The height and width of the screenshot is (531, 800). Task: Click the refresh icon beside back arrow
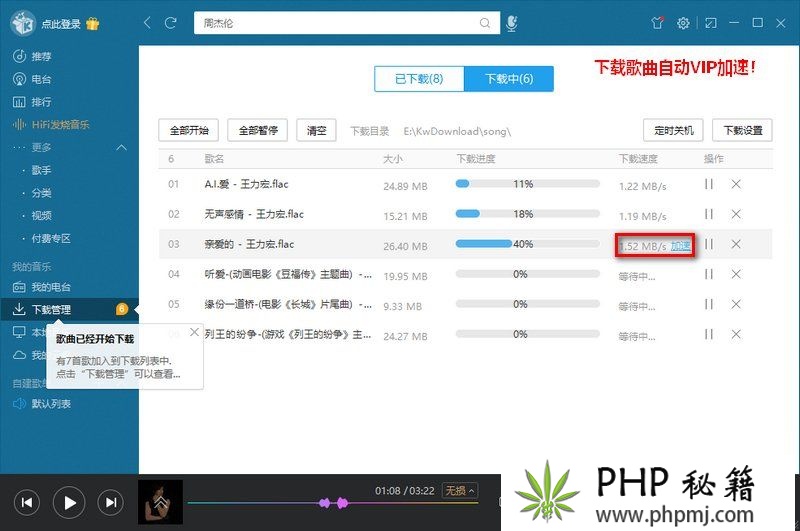point(171,22)
